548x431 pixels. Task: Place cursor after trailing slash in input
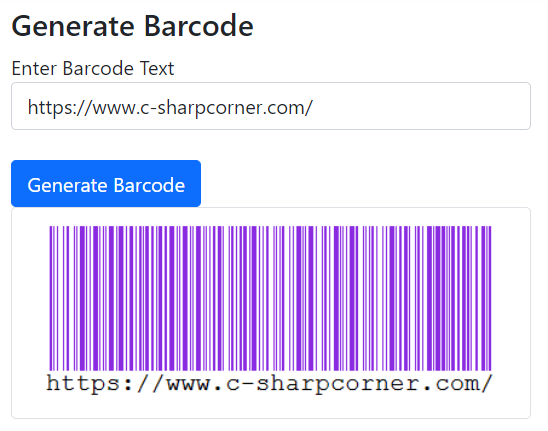(x=313, y=107)
